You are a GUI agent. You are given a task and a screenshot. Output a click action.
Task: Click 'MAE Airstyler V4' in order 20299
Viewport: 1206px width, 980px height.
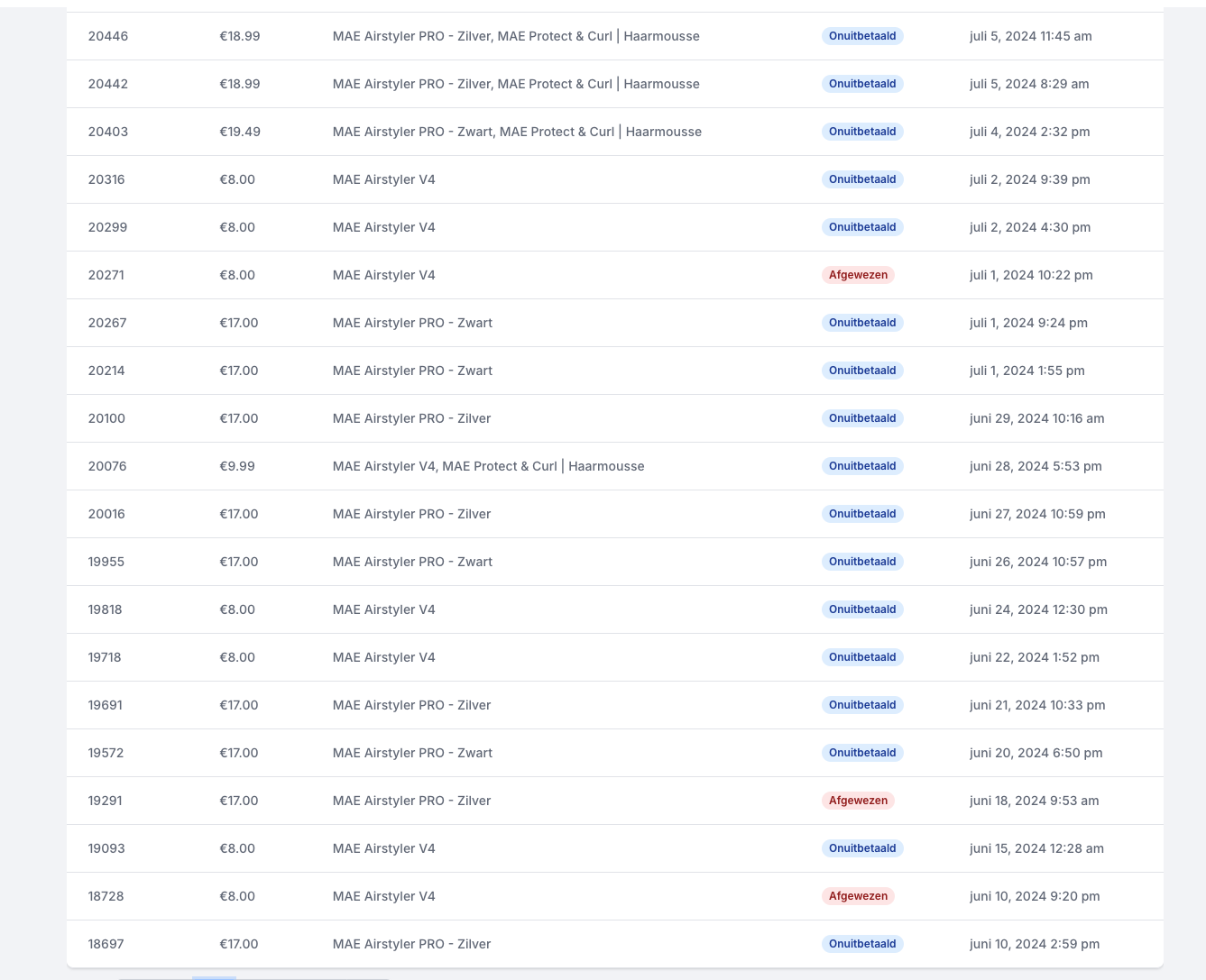(x=384, y=227)
